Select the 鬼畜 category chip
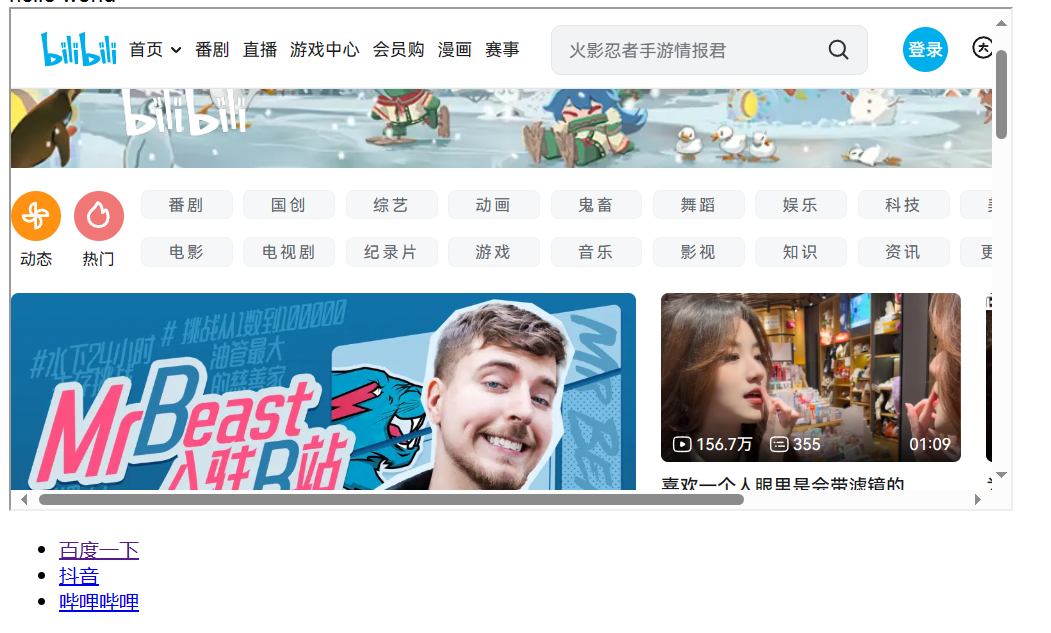This screenshot has width=1051, height=633. [596, 205]
